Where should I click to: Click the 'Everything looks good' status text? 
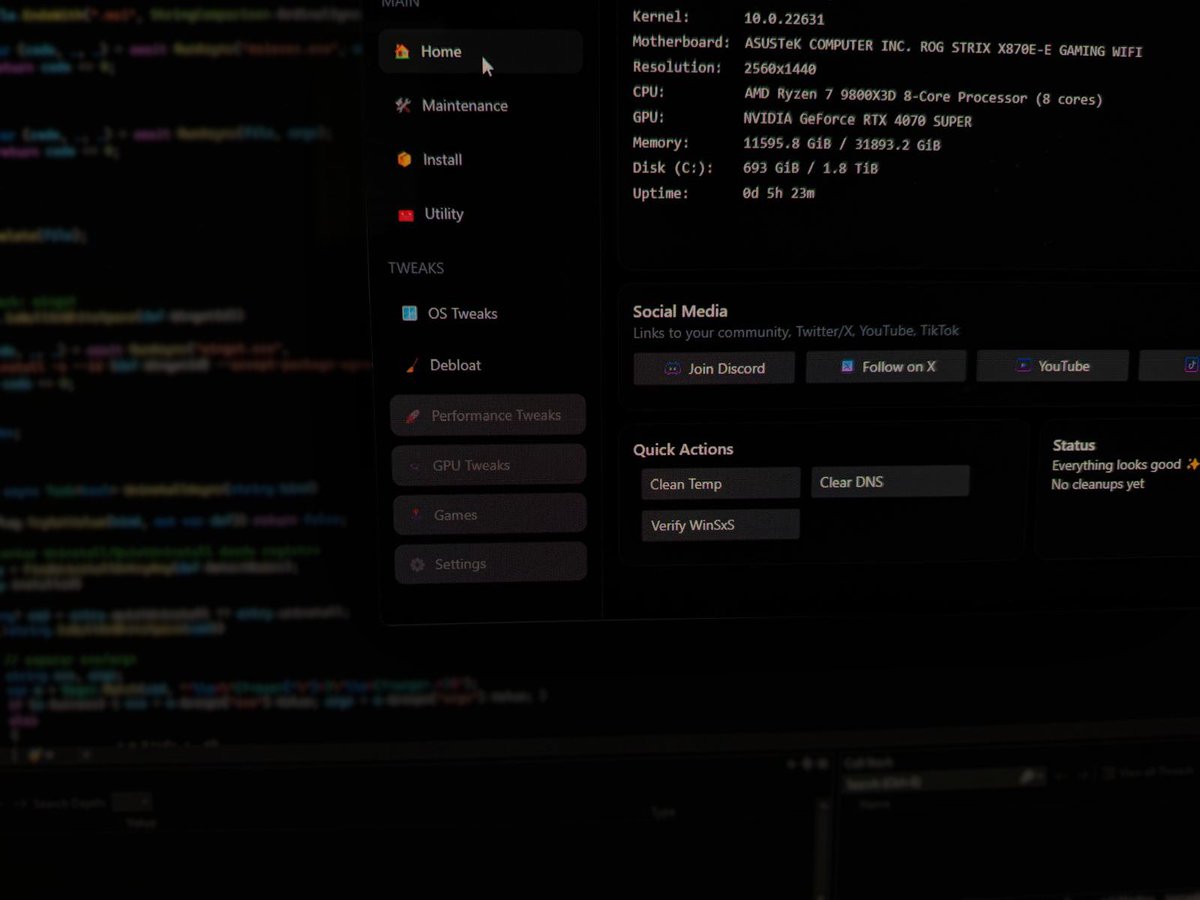1116,465
